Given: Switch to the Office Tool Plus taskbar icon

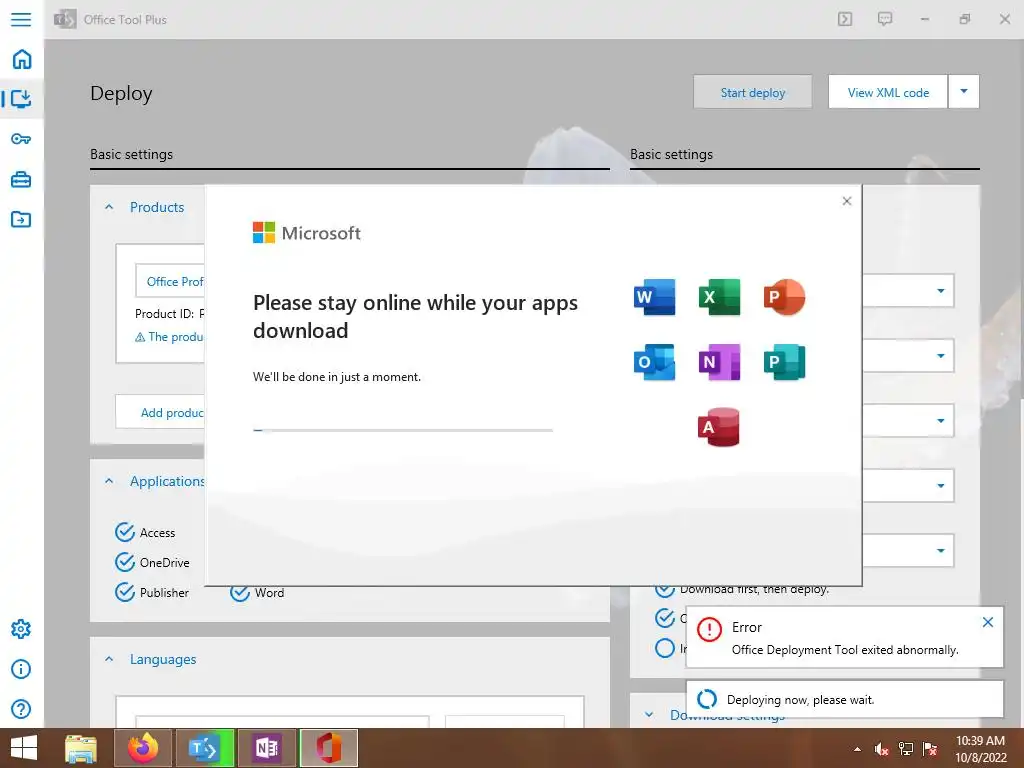Looking at the screenshot, I should [204, 748].
